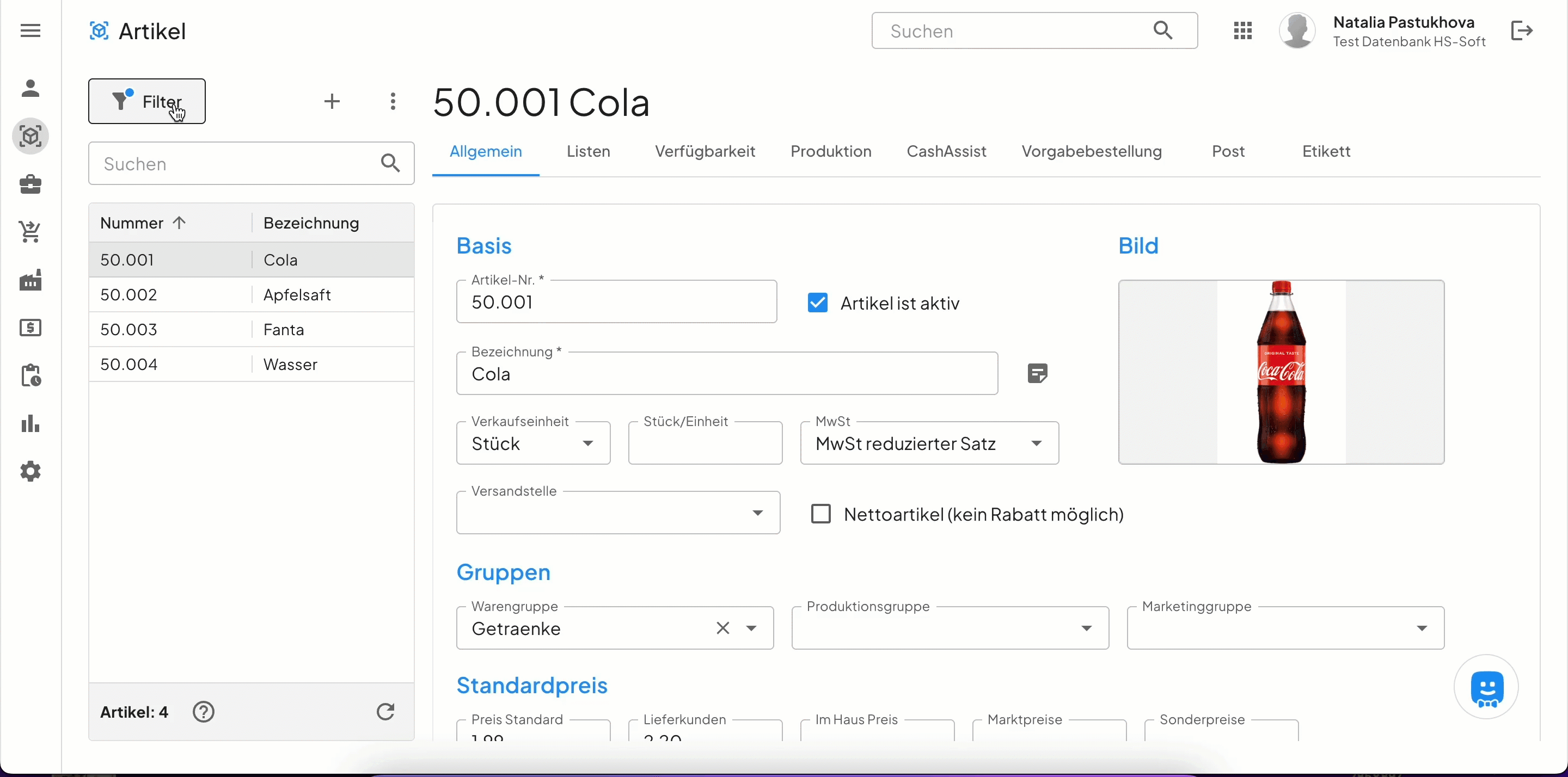Switch to the Verfügbarkeit tab
The width and height of the screenshot is (1568, 777).
click(706, 151)
